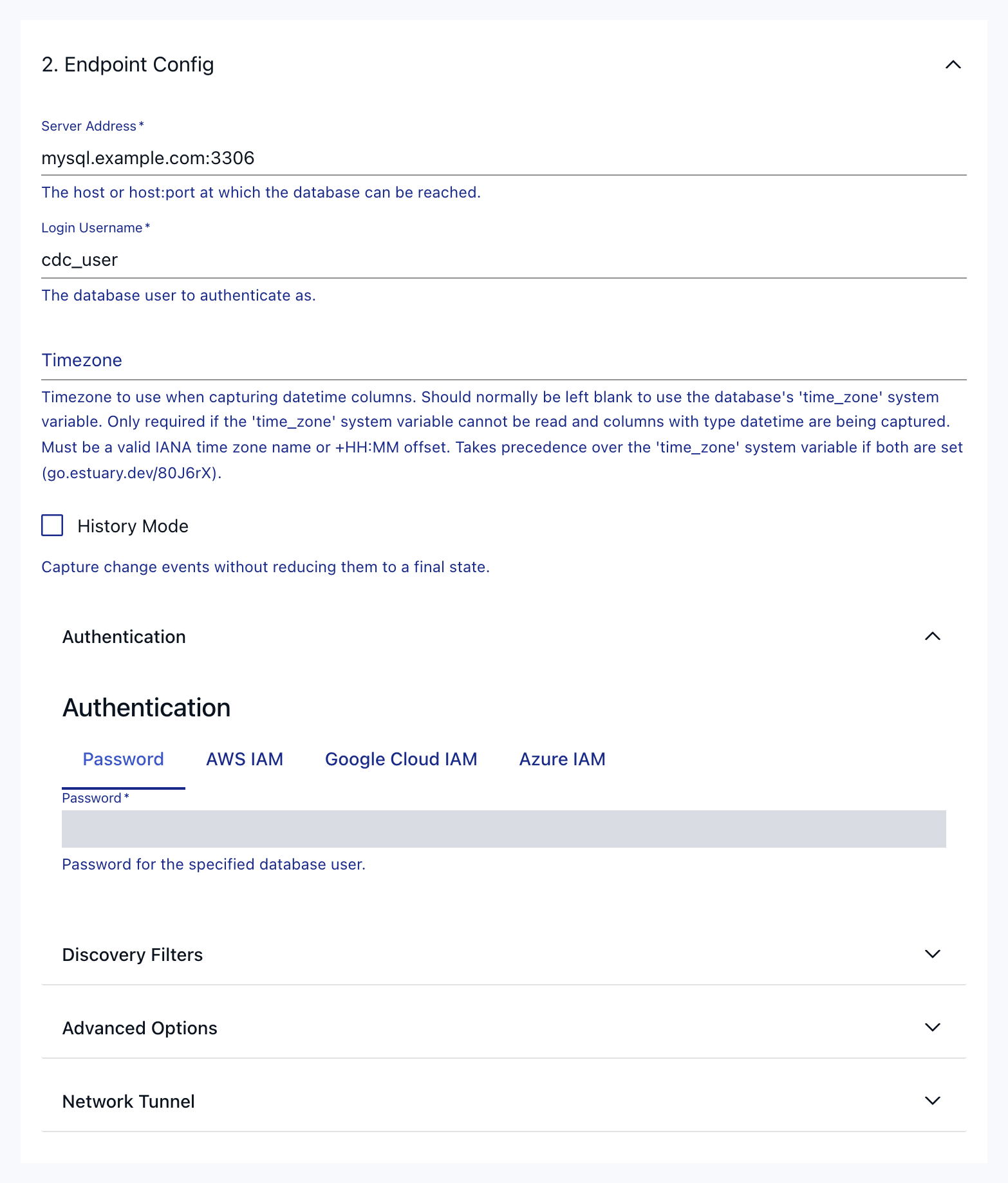Click the Discovery Filters label
The height and width of the screenshot is (1183, 1008).
133,955
